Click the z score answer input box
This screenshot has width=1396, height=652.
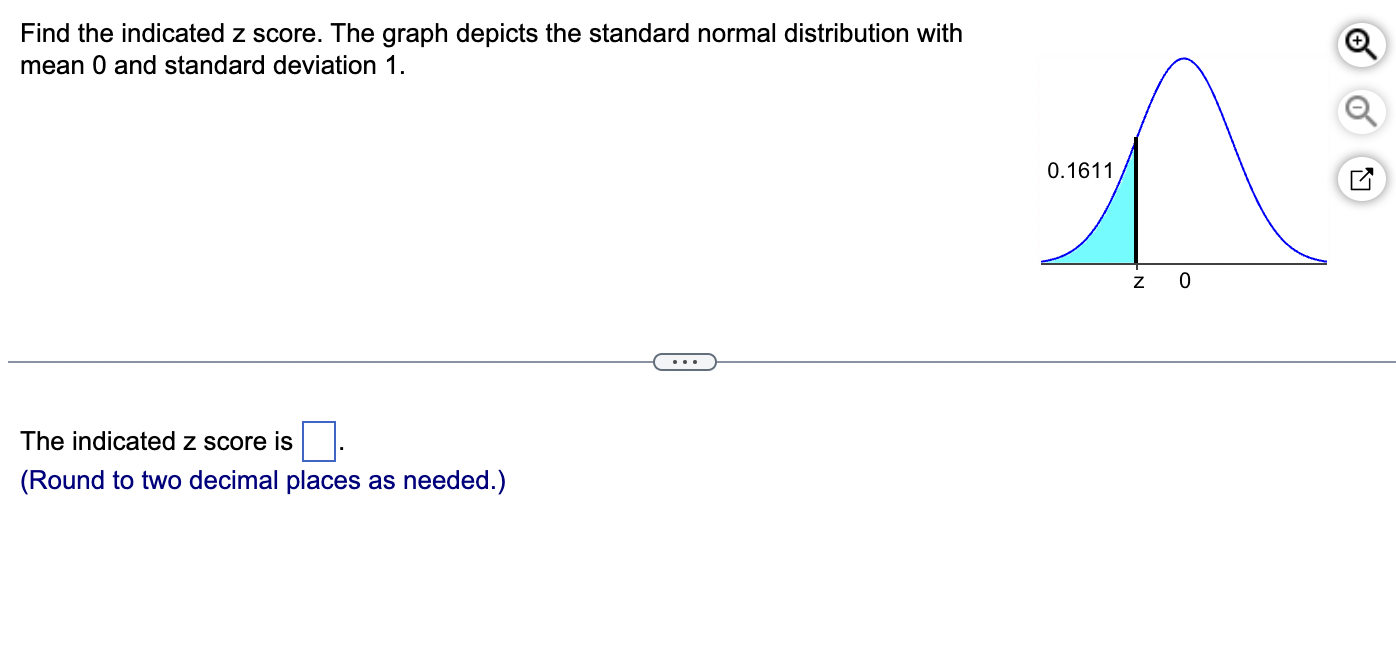(318, 440)
